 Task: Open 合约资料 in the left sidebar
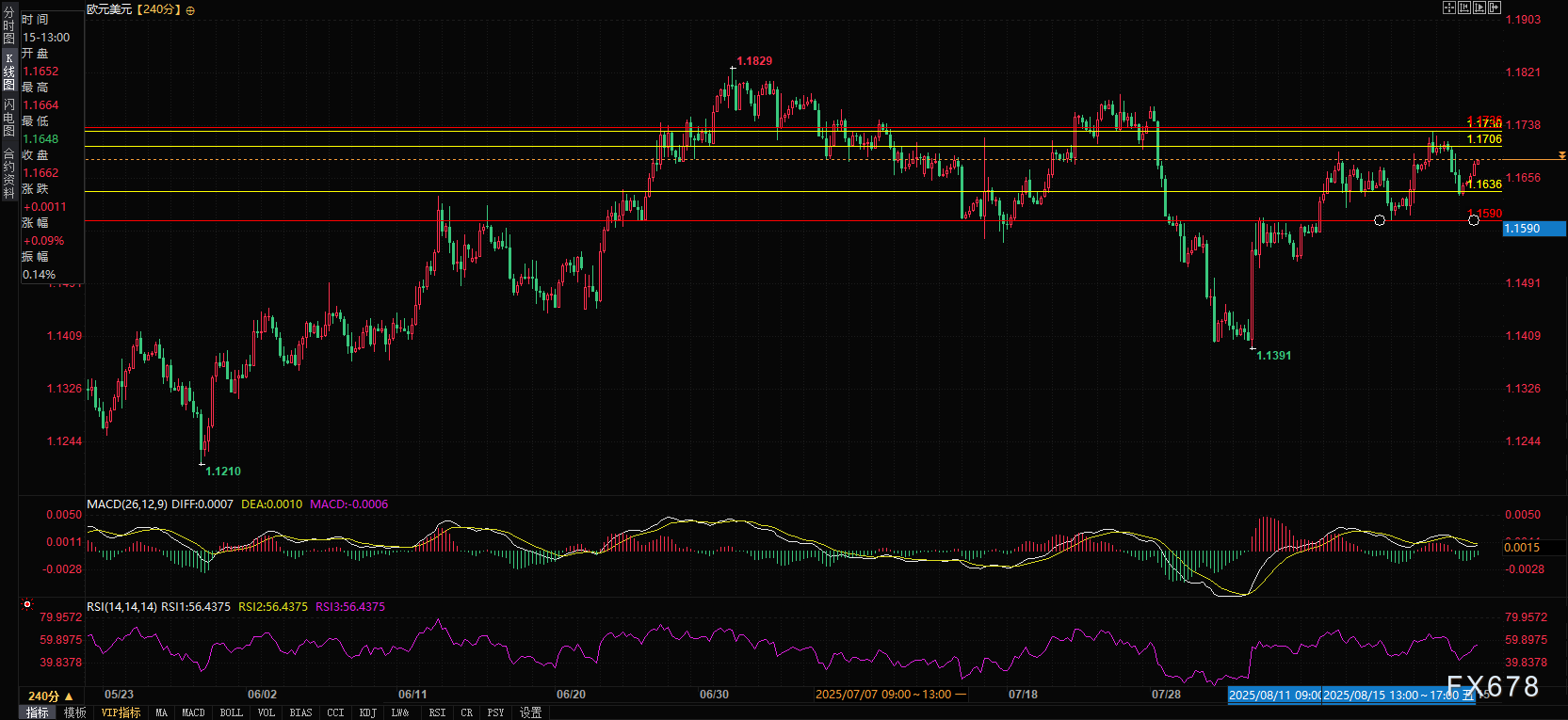[8, 172]
